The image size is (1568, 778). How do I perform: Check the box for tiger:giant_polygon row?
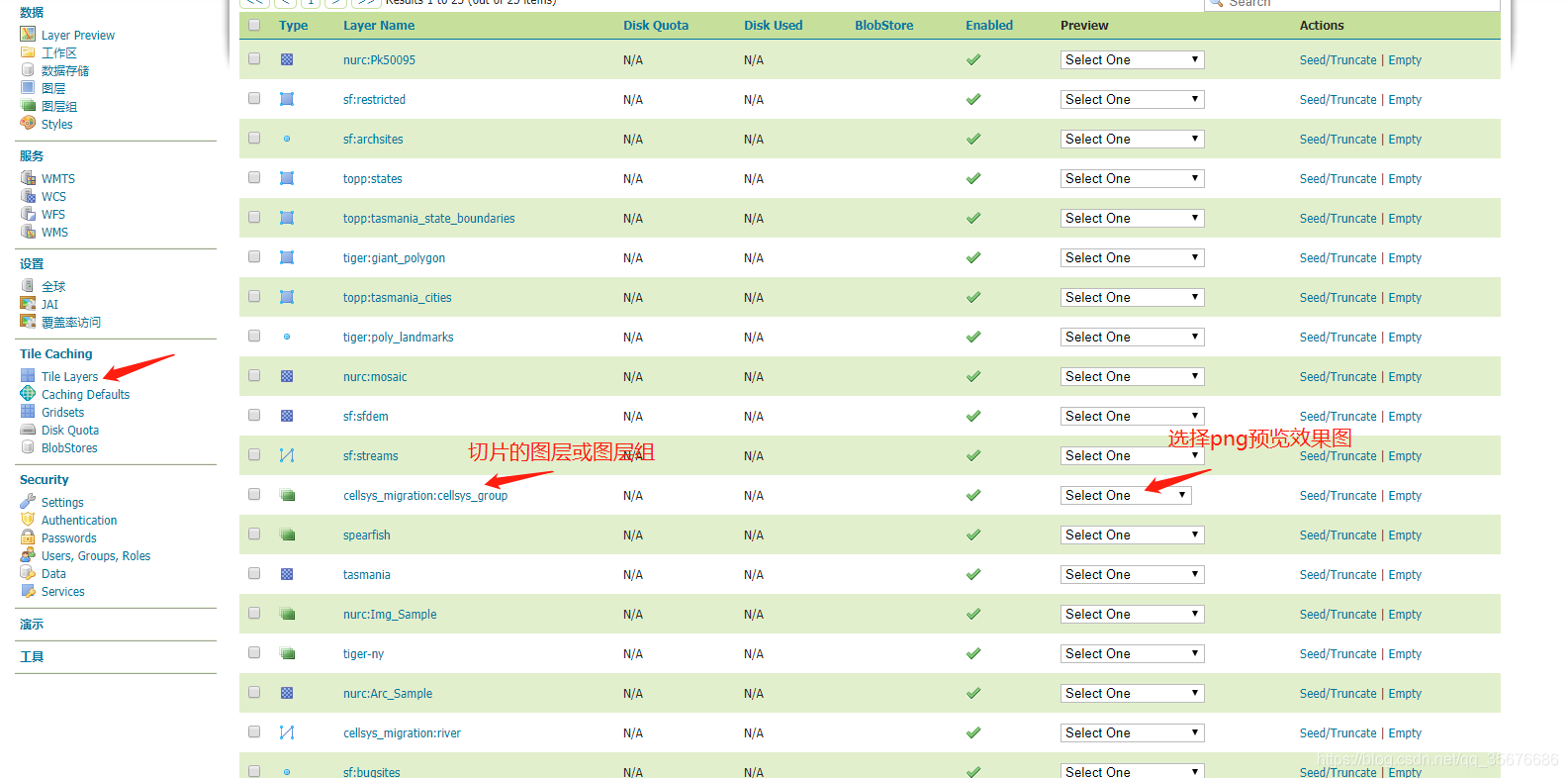[x=254, y=256]
